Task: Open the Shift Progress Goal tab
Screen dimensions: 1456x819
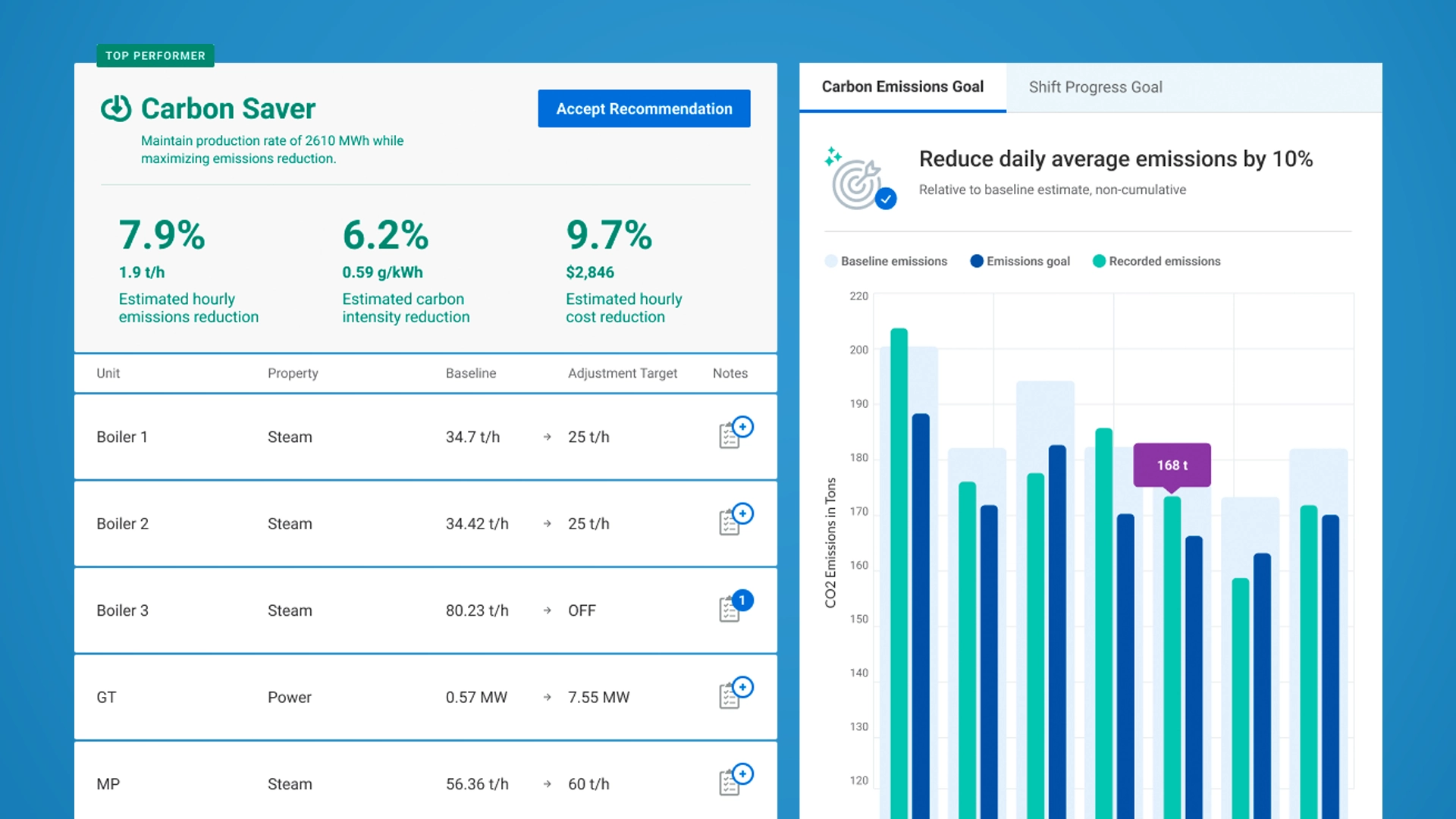Action: (1095, 87)
